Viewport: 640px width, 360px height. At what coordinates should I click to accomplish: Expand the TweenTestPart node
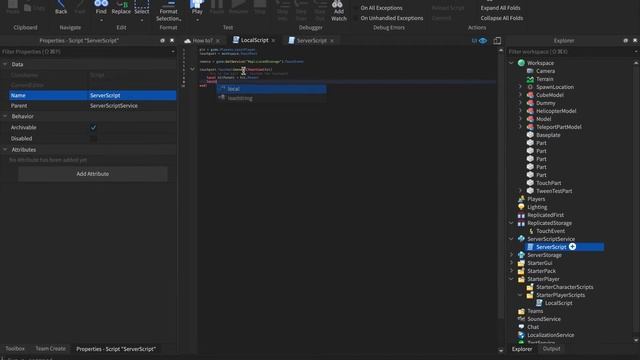[x=520, y=191]
